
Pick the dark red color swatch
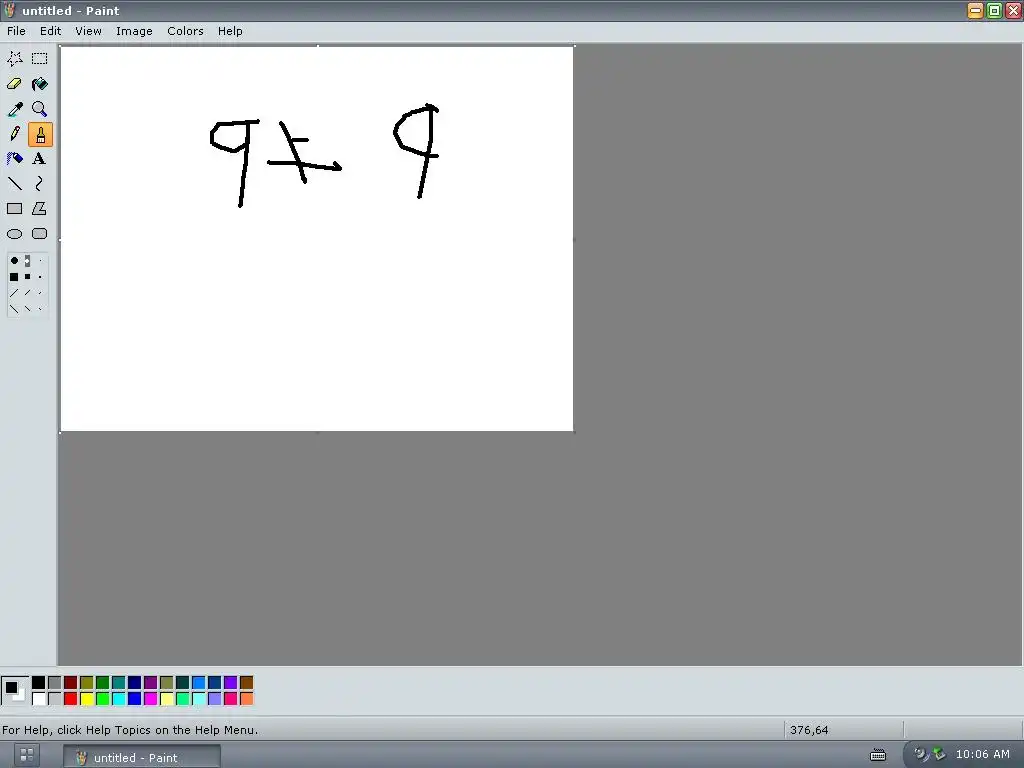click(x=71, y=683)
